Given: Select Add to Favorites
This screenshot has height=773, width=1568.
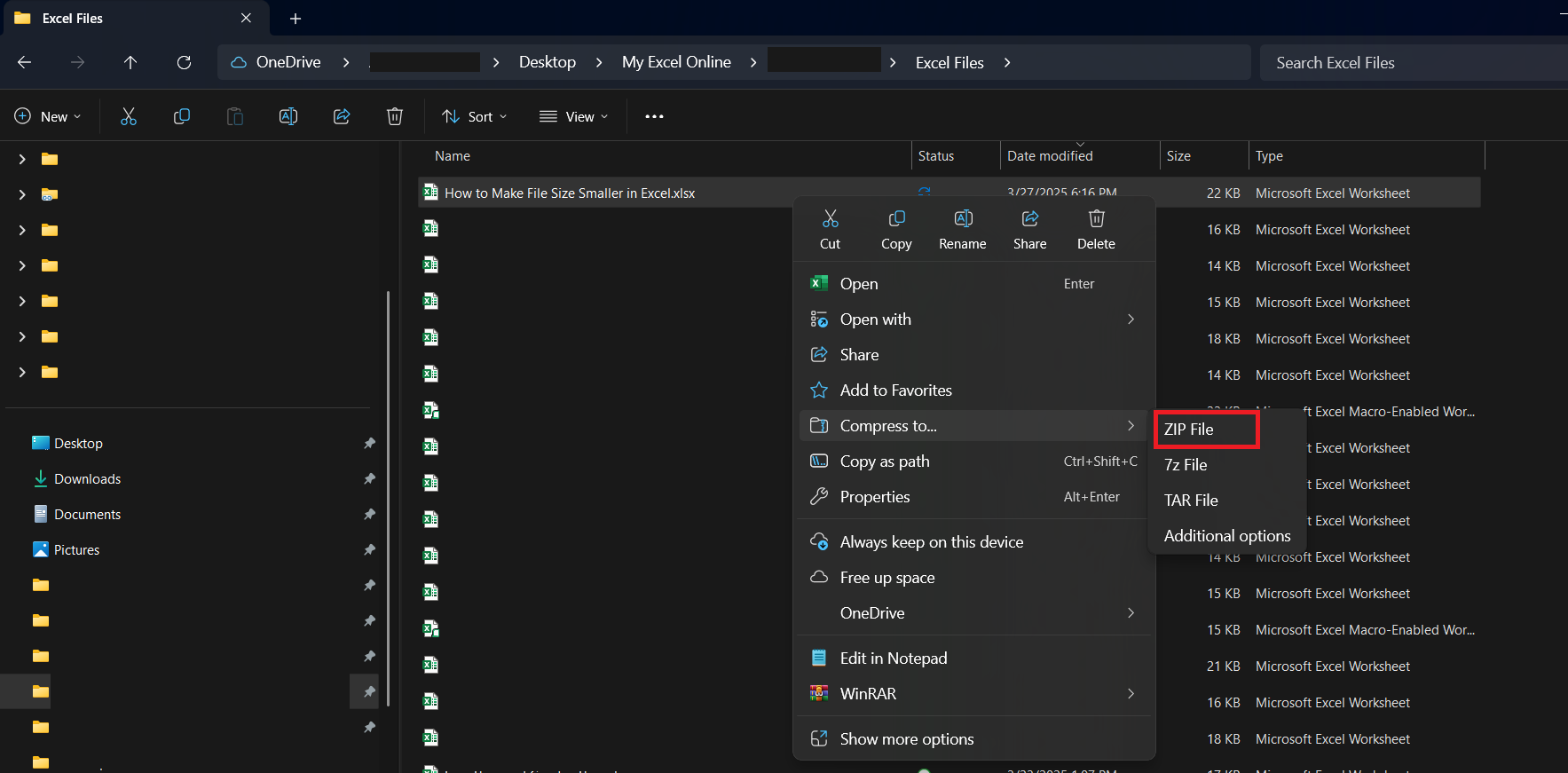Looking at the screenshot, I should pyautogui.click(x=974, y=390).
